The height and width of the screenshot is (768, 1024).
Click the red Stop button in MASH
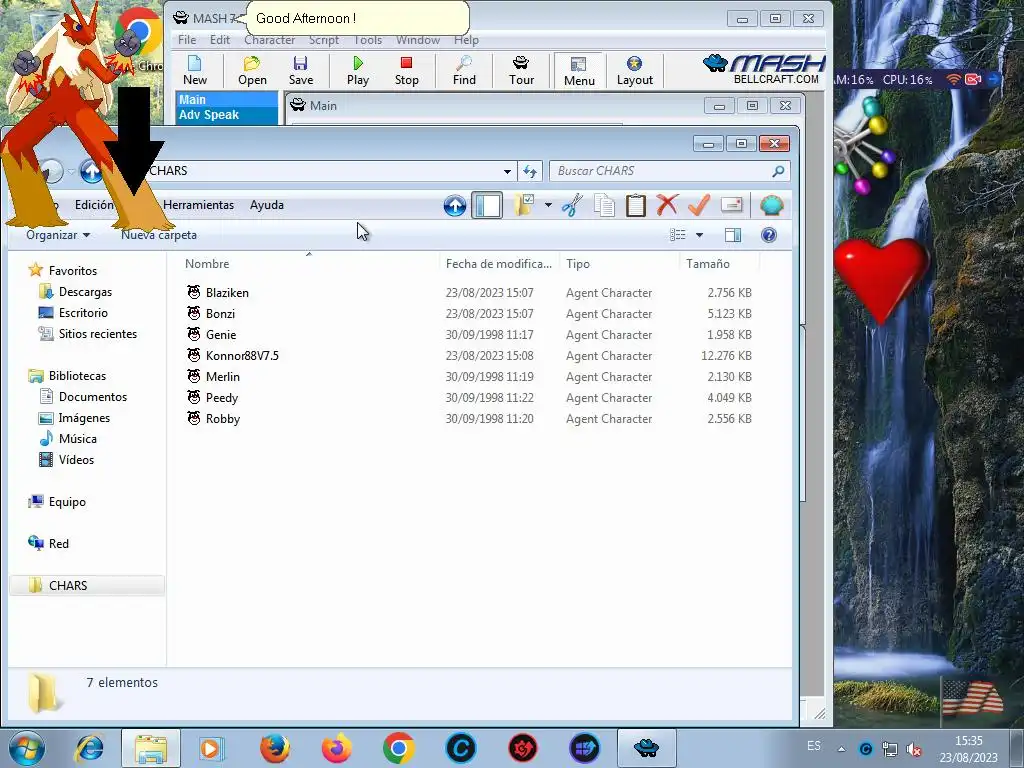(x=406, y=71)
